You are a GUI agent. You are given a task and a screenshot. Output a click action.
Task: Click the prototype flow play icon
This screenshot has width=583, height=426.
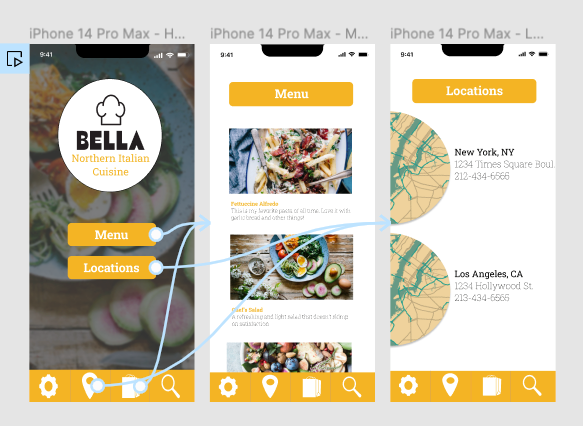coord(15,59)
